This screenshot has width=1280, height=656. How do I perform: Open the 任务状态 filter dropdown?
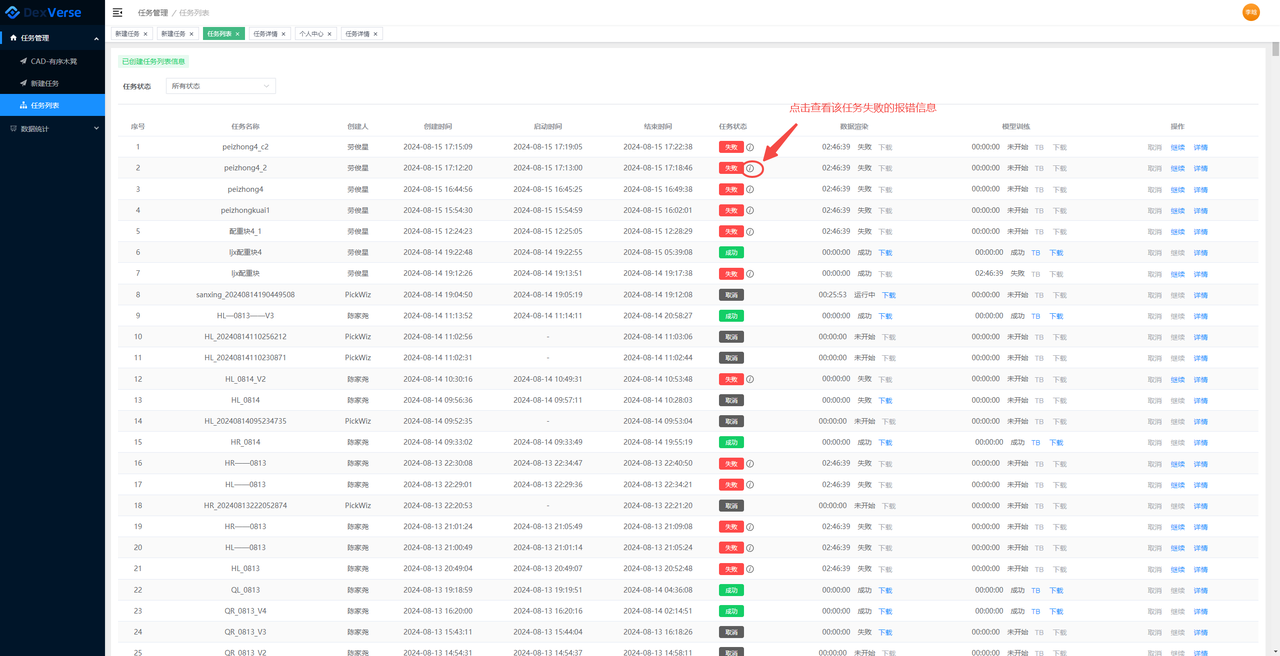tap(220, 86)
